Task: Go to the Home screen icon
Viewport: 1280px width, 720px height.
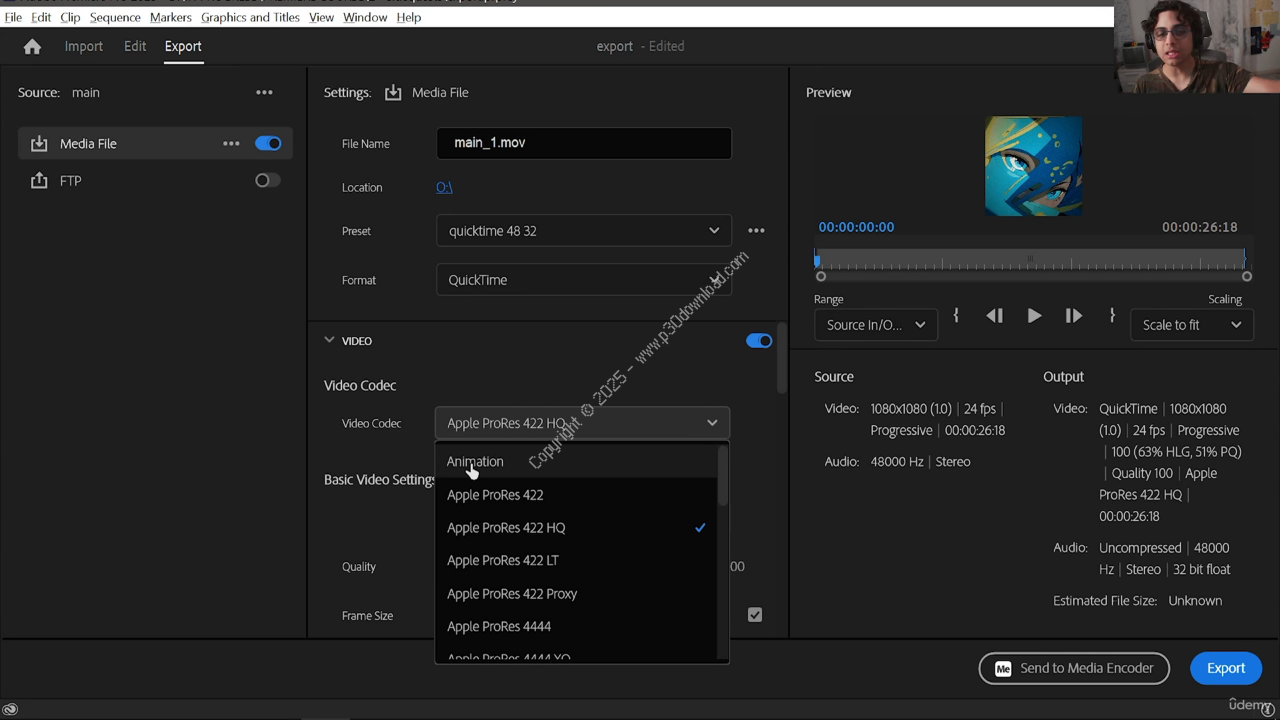Action: (32, 46)
